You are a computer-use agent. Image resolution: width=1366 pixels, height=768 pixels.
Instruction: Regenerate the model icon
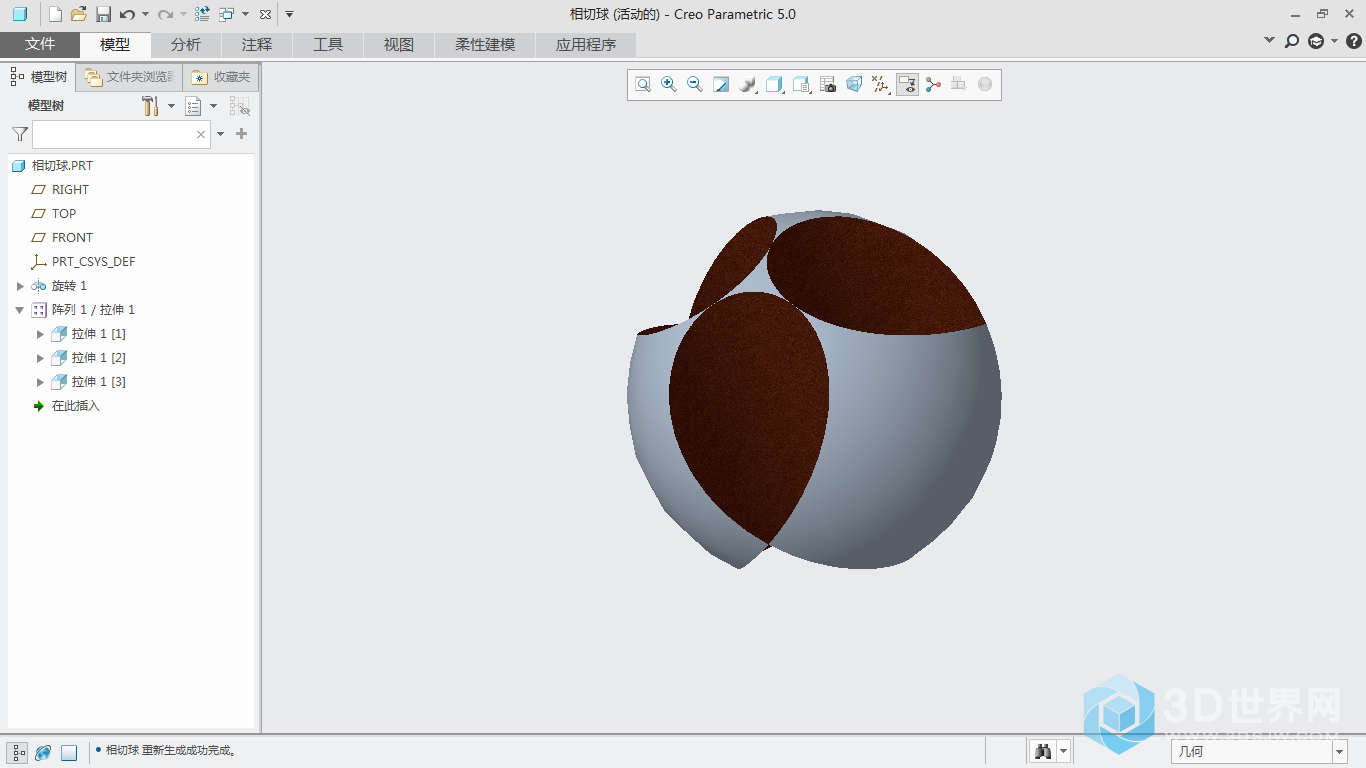(202, 14)
